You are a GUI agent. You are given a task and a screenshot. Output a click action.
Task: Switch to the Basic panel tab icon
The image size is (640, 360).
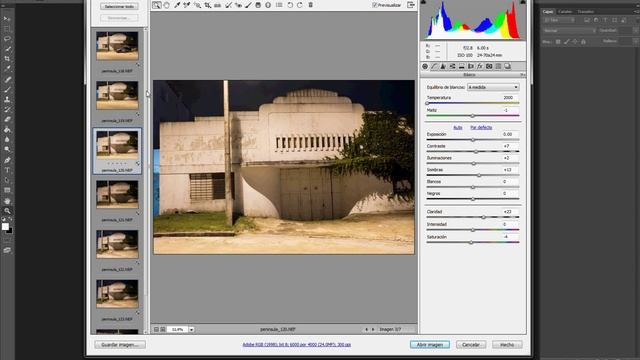pyautogui.click(x=425, y=66)
